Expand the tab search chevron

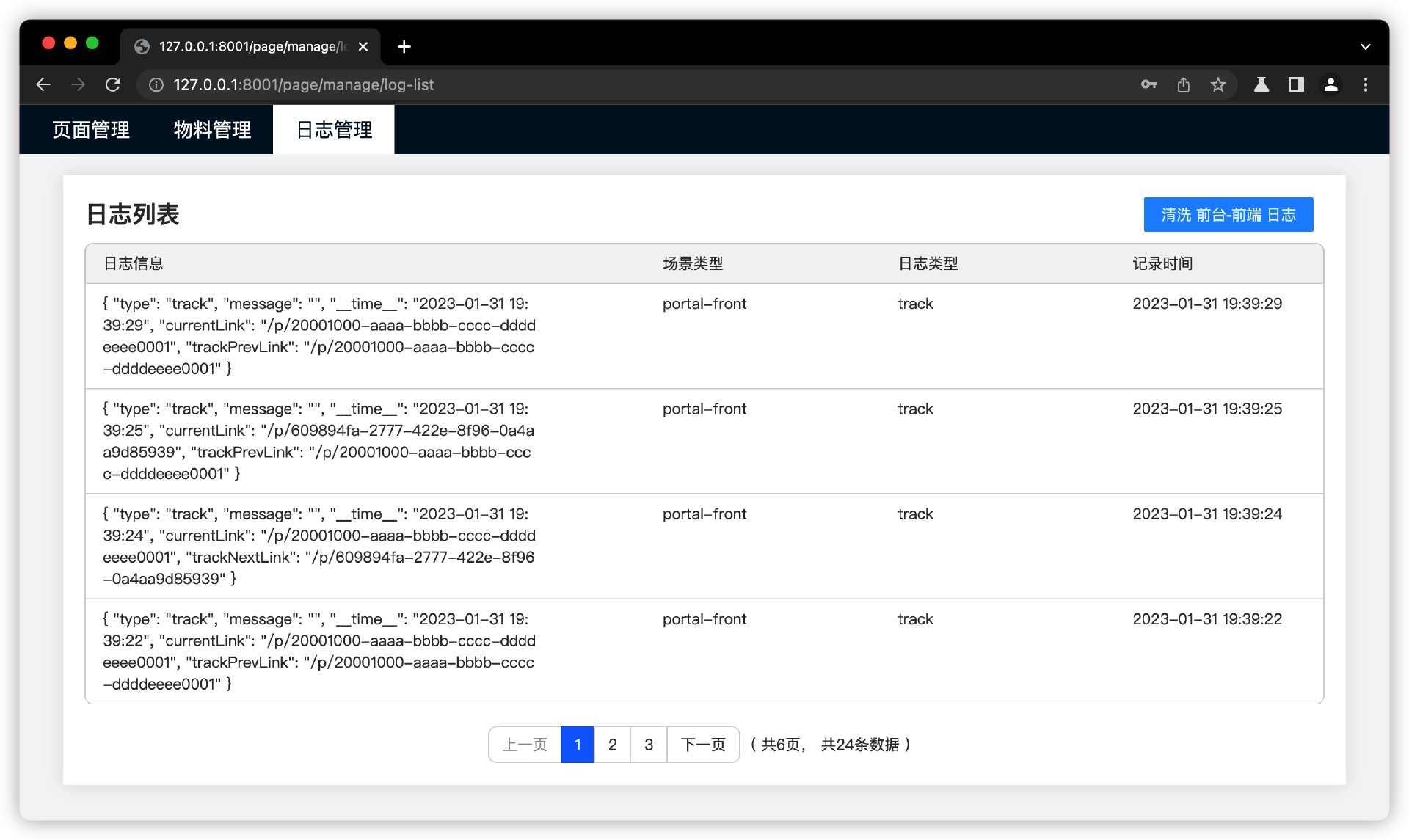1365,47
